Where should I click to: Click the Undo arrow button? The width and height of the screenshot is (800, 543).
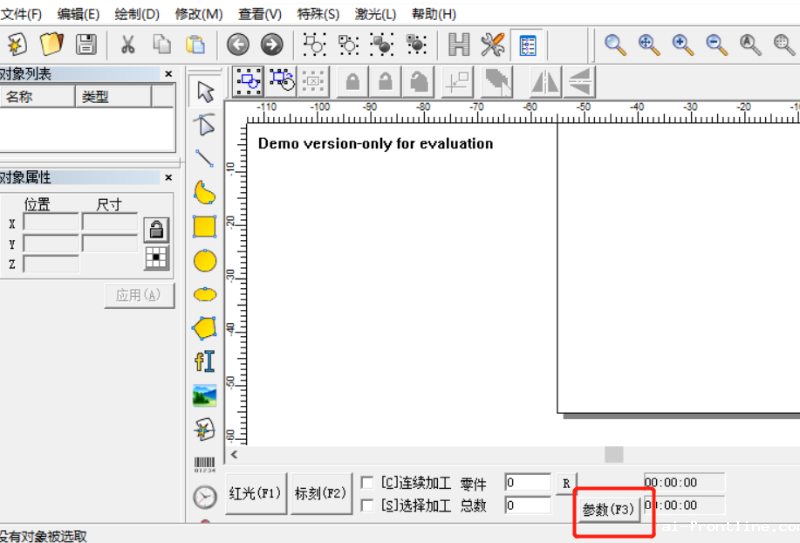(x=237, y=44)
